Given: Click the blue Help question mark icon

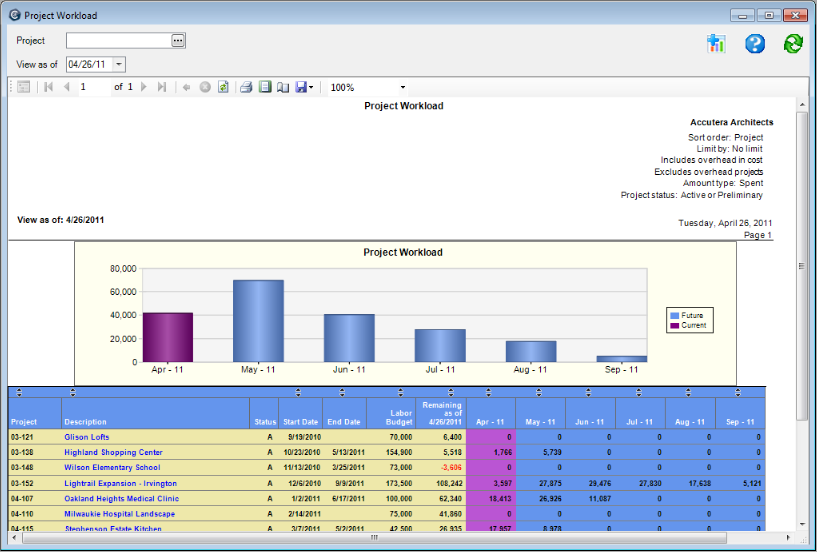Looking at the screenshot, I should pyautogui.click(x=755, y=43).
